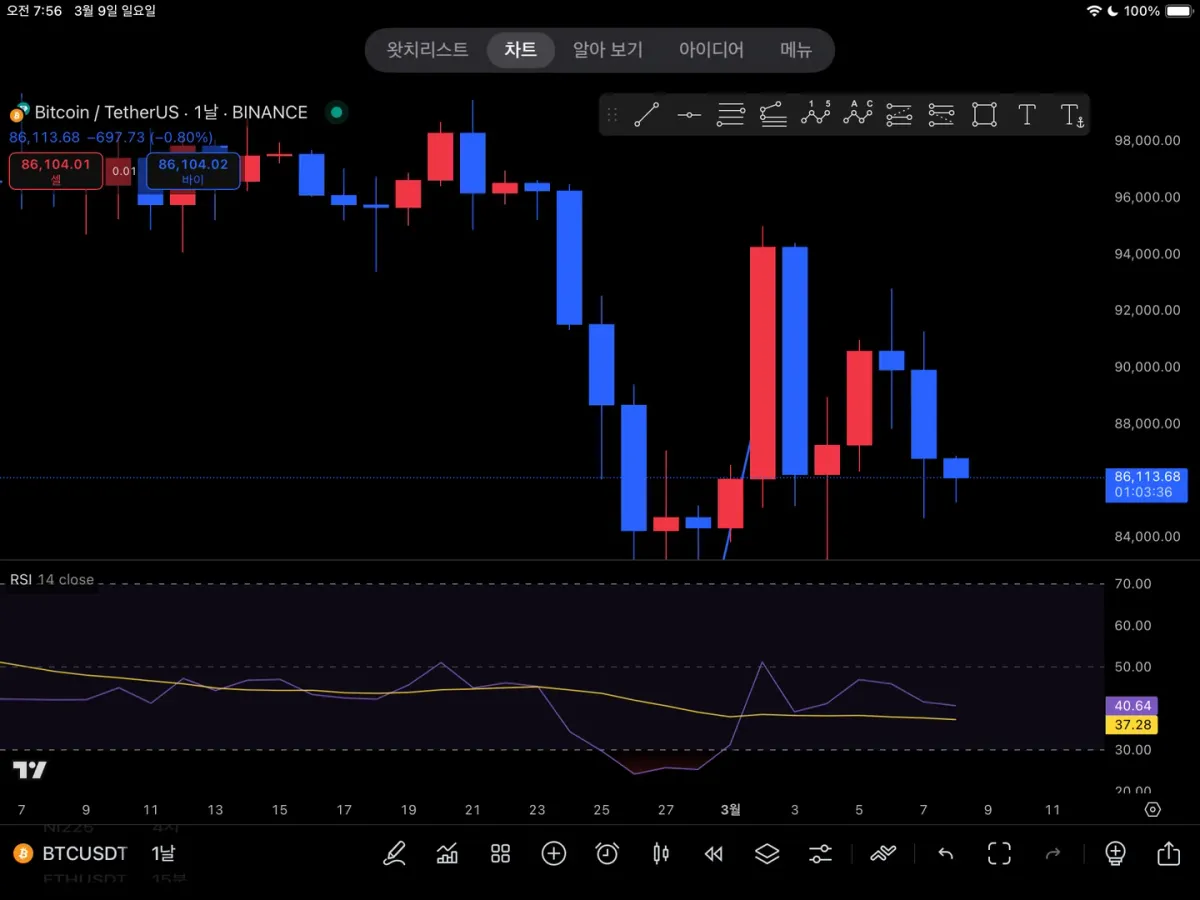Image resolution: width=1200 pixels, height=900 pixels.
Task: Choose the Text drawing tool
Action: [1027, 115]
